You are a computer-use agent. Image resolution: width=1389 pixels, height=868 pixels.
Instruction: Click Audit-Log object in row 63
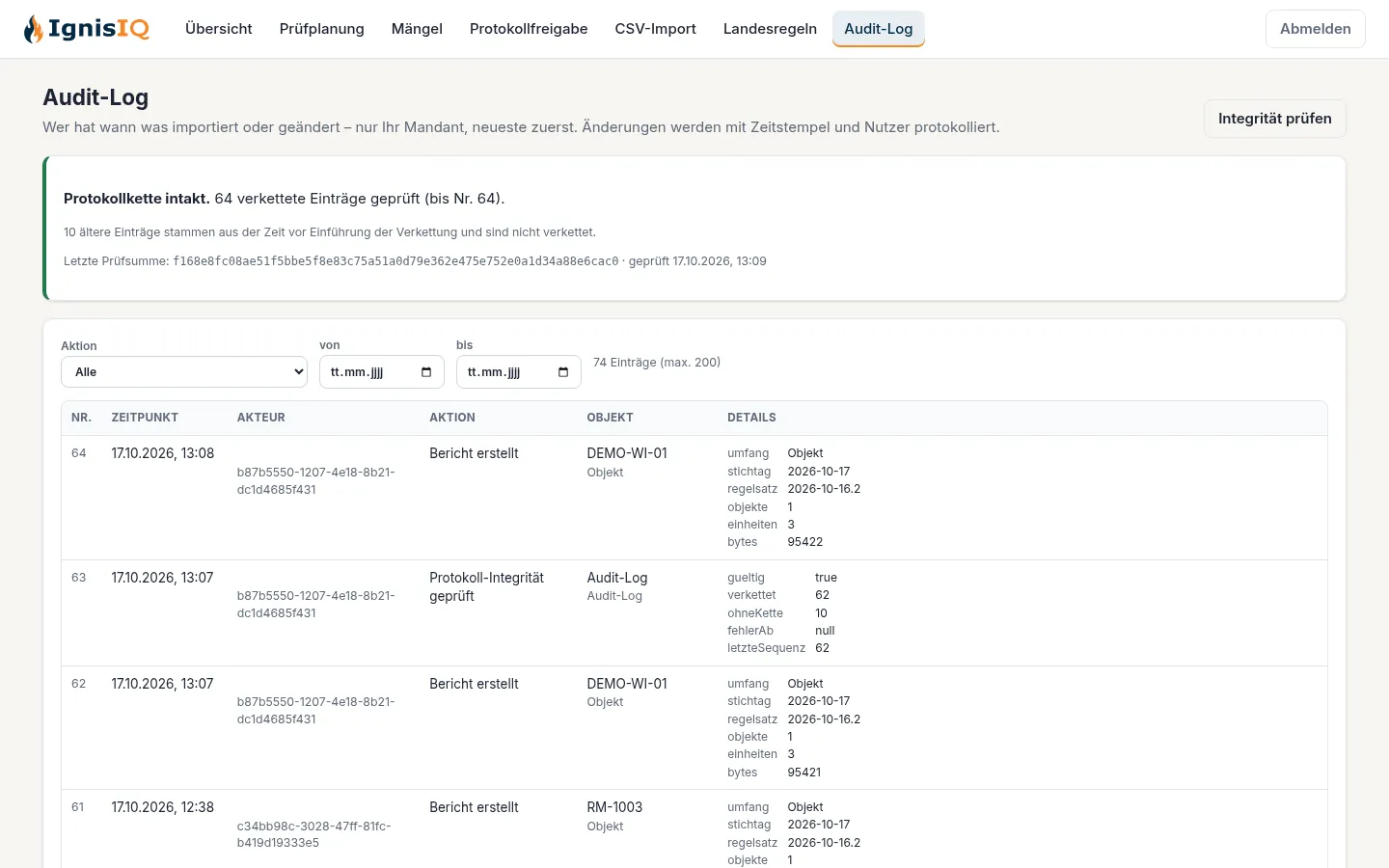(x=617, y=578)
